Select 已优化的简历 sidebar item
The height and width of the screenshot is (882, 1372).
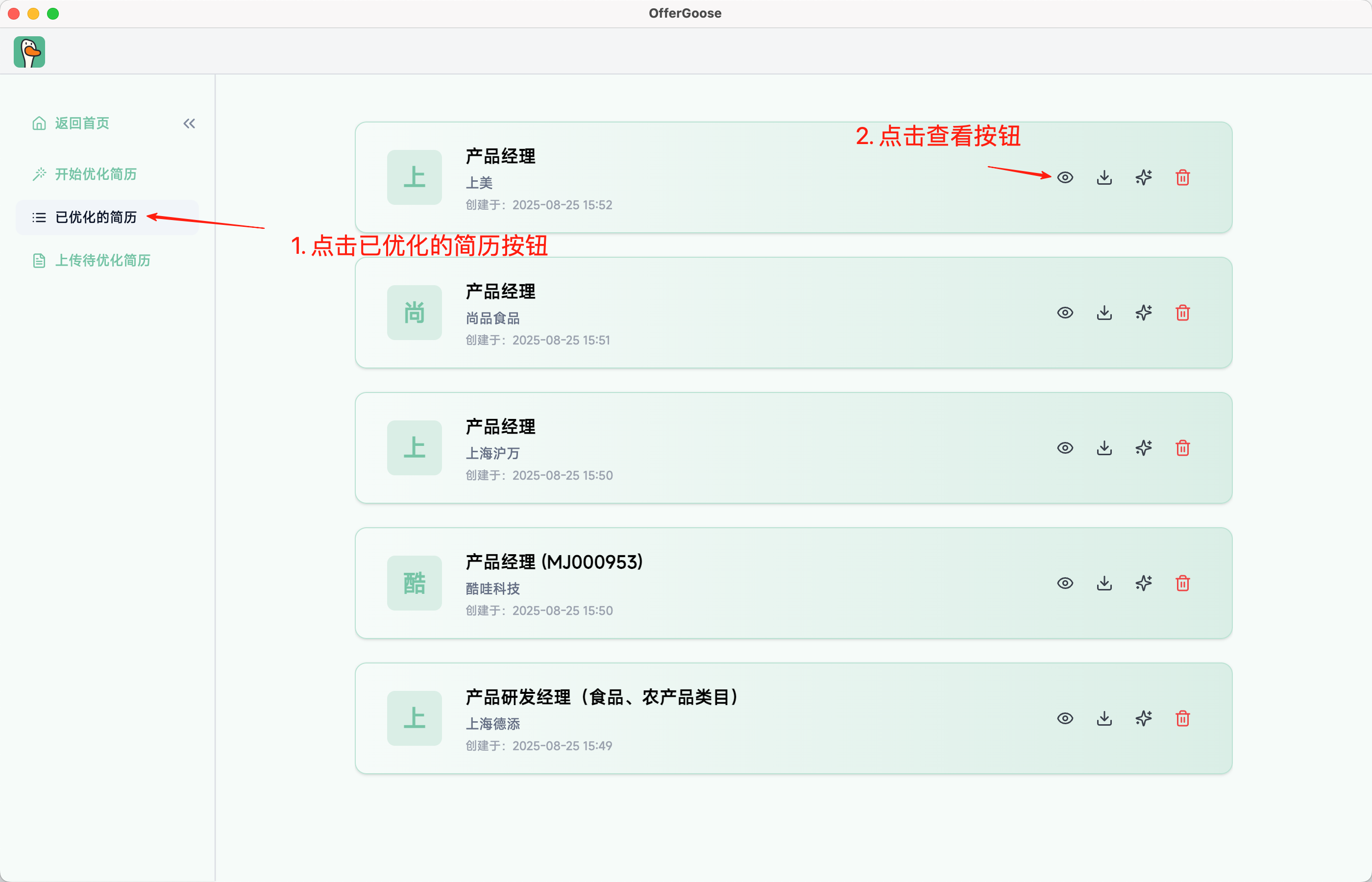[95, 218]
